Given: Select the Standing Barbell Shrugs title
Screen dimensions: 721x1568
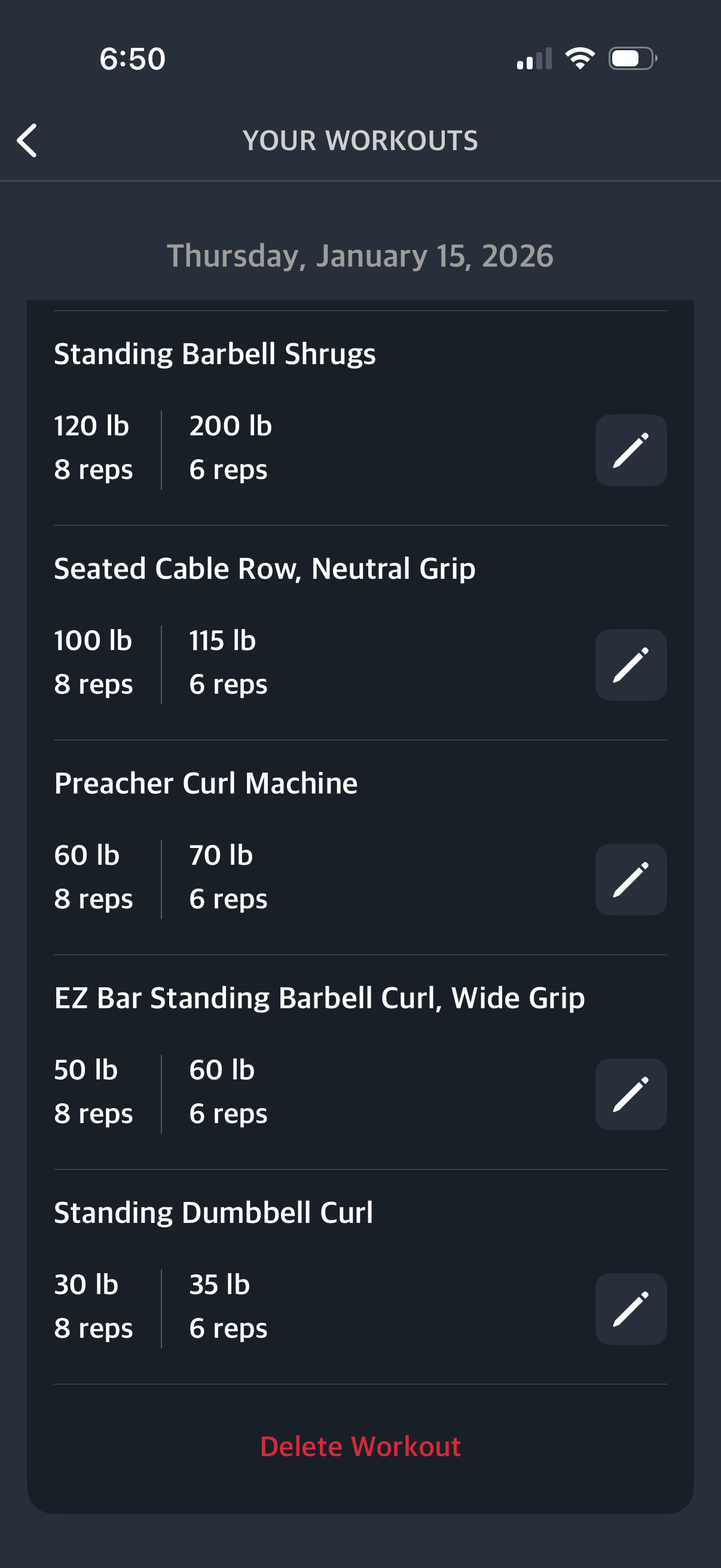Looking at the screenshot, I should coord(215,354).
